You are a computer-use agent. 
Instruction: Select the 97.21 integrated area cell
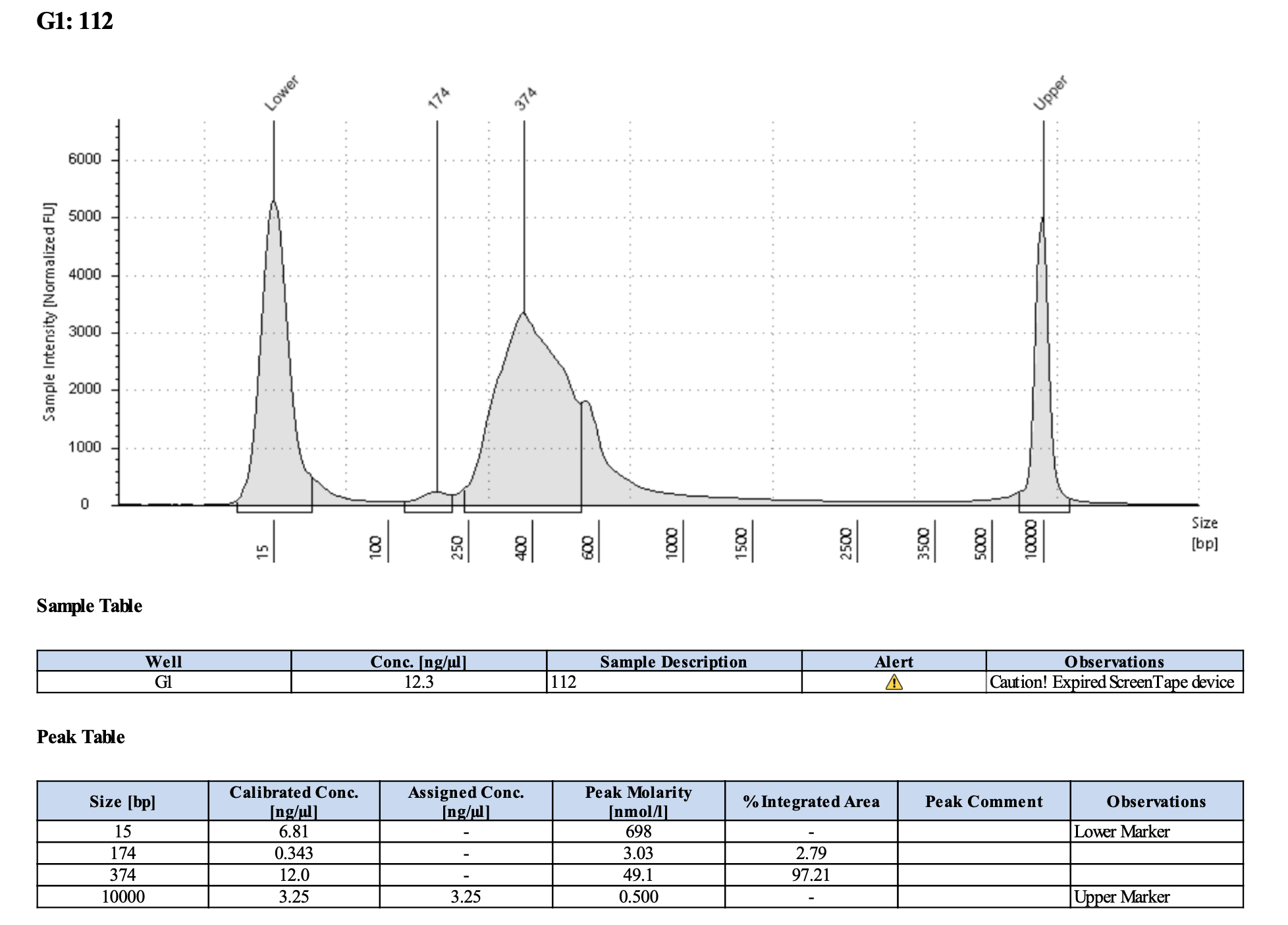(x=811, y=875)
